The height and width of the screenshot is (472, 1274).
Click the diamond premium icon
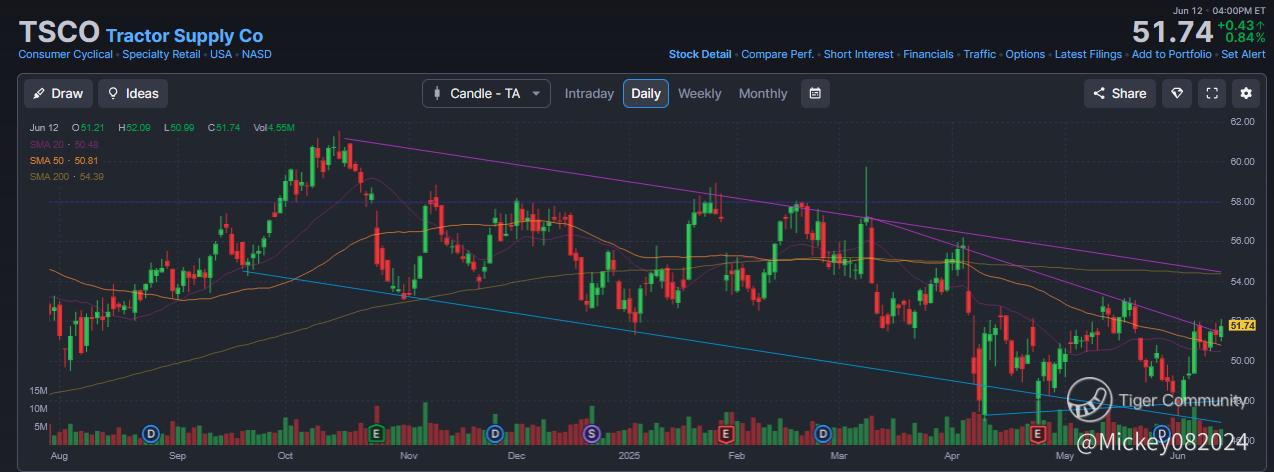pos(1178,93)
